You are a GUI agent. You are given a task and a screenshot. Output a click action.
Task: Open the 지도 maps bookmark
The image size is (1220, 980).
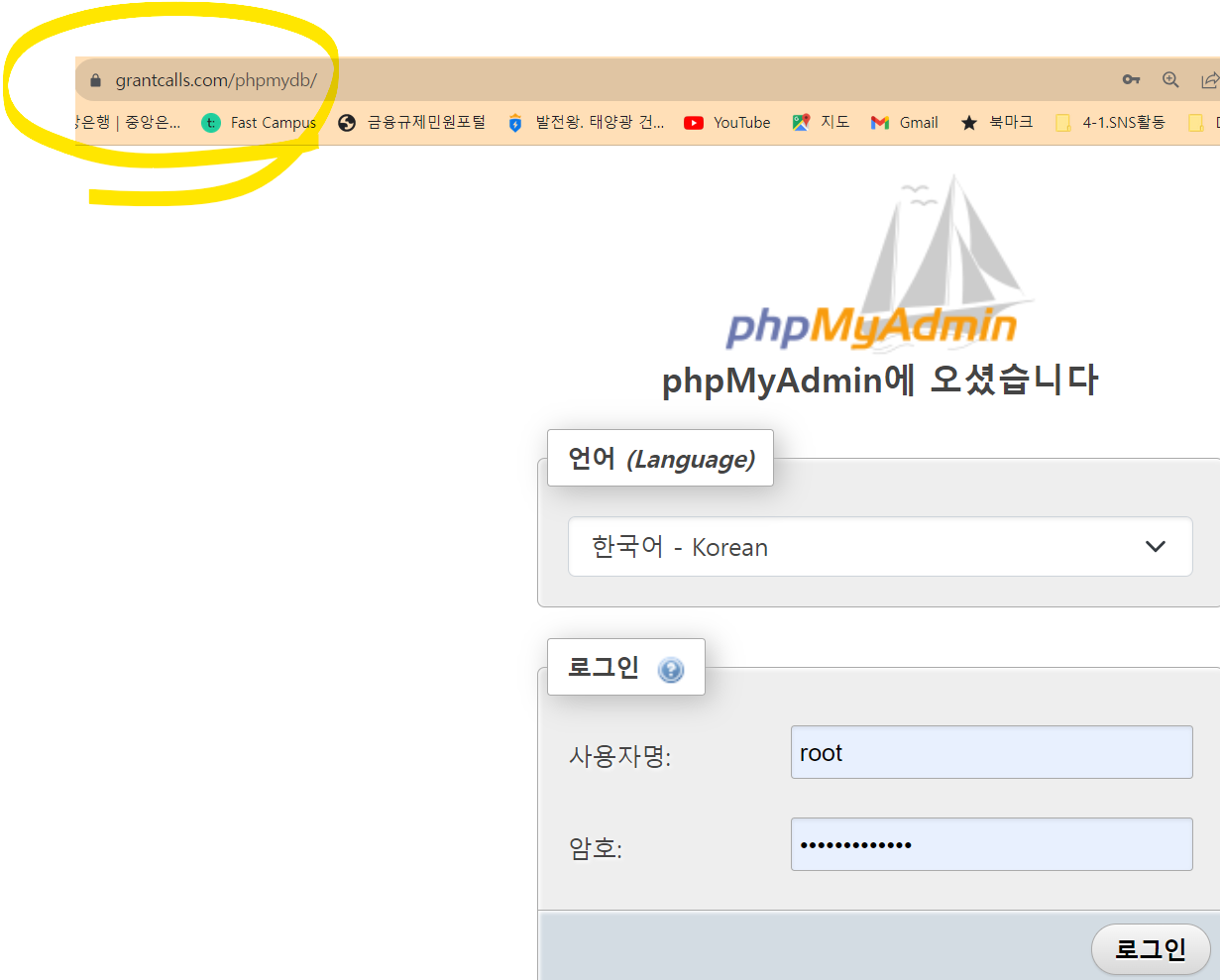(x=821, y=123)
